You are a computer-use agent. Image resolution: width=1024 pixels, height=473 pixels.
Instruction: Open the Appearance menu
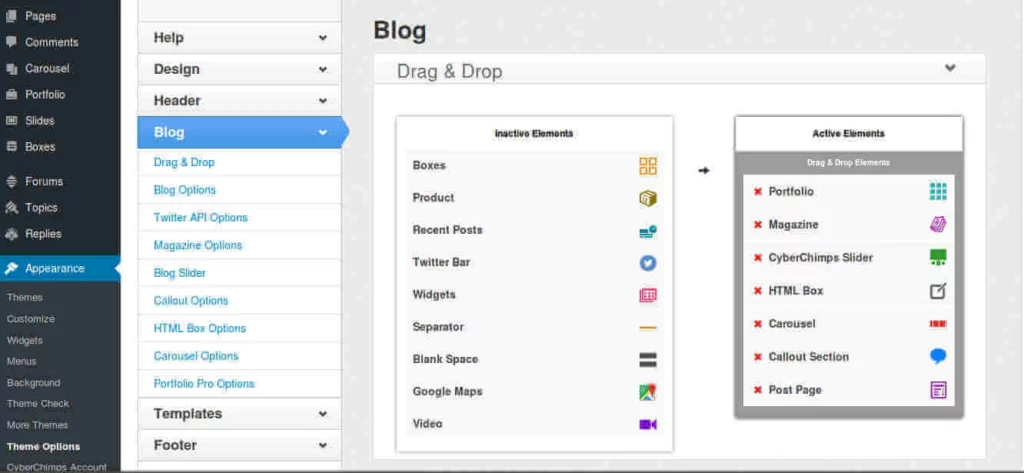coord(60,268)
